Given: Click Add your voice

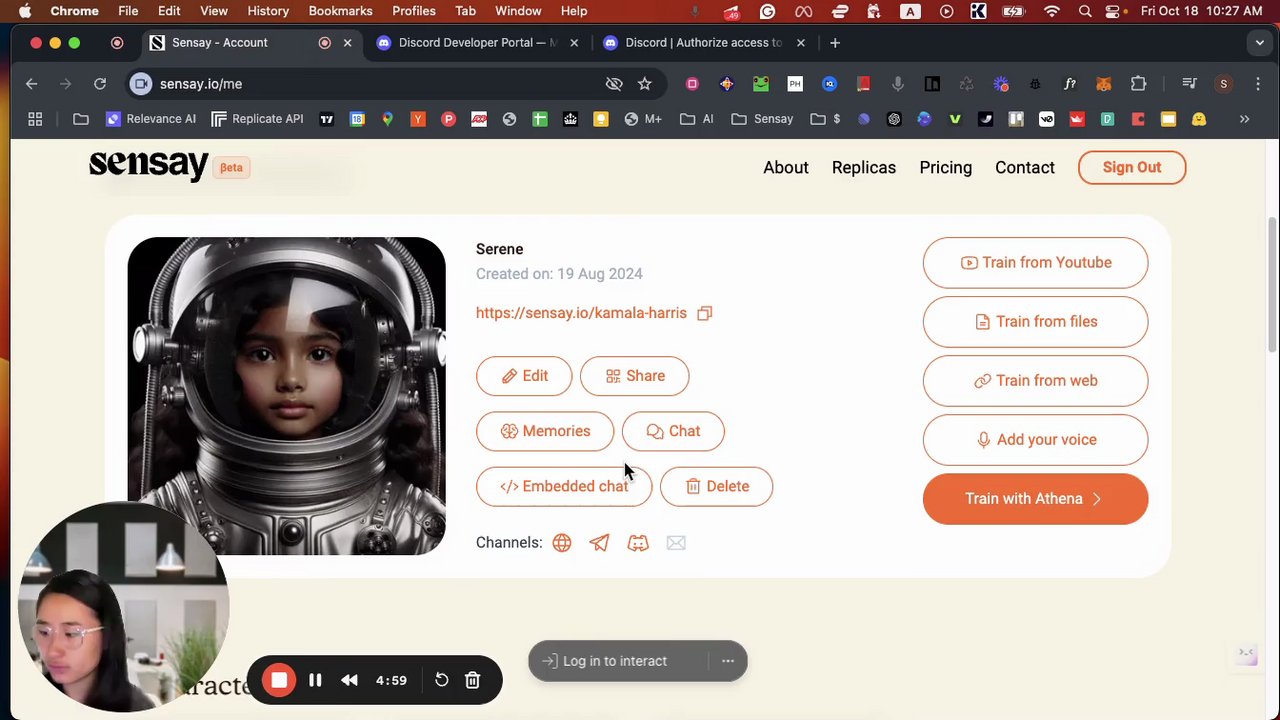Looking at the screenshot, I should pyautogui.click(x=1035, y=440).
